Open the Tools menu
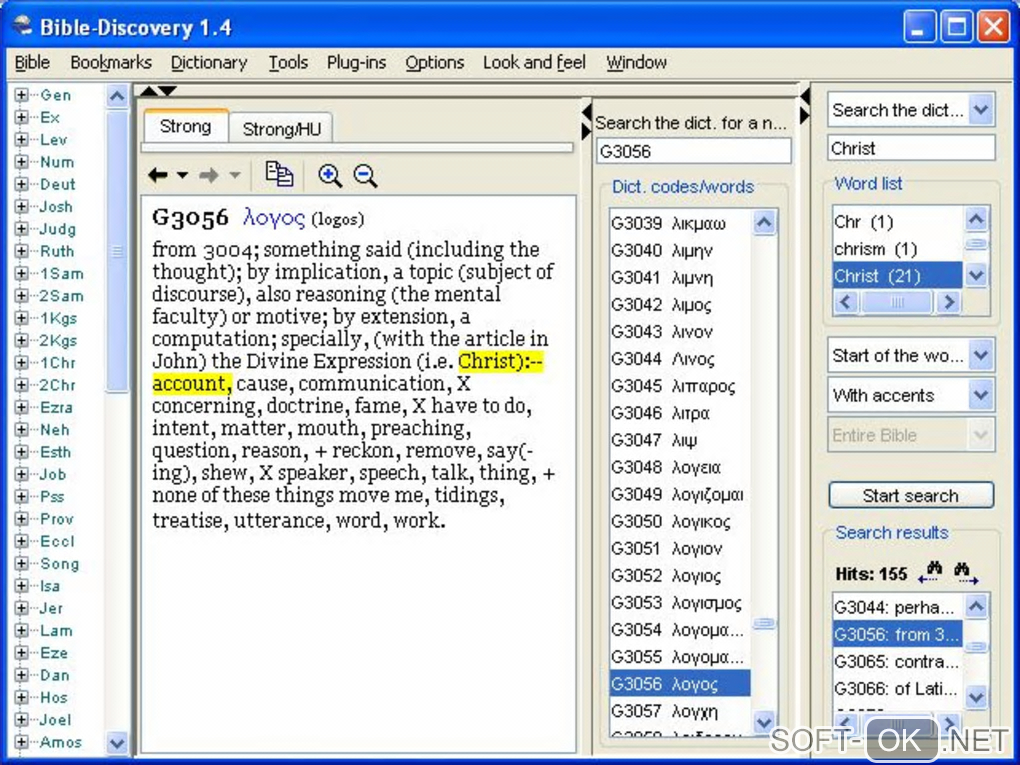This screenshot has height=765, width=1020. pyautogui.click(x=288, y=62)
